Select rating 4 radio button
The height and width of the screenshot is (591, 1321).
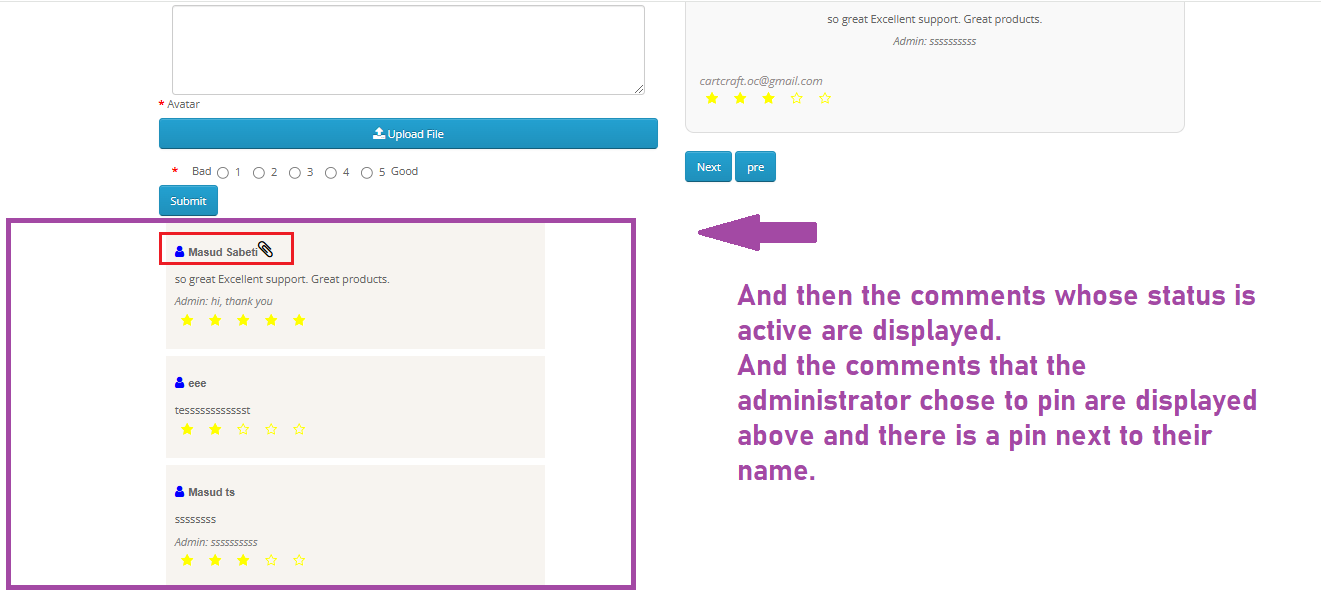[331, 173]
